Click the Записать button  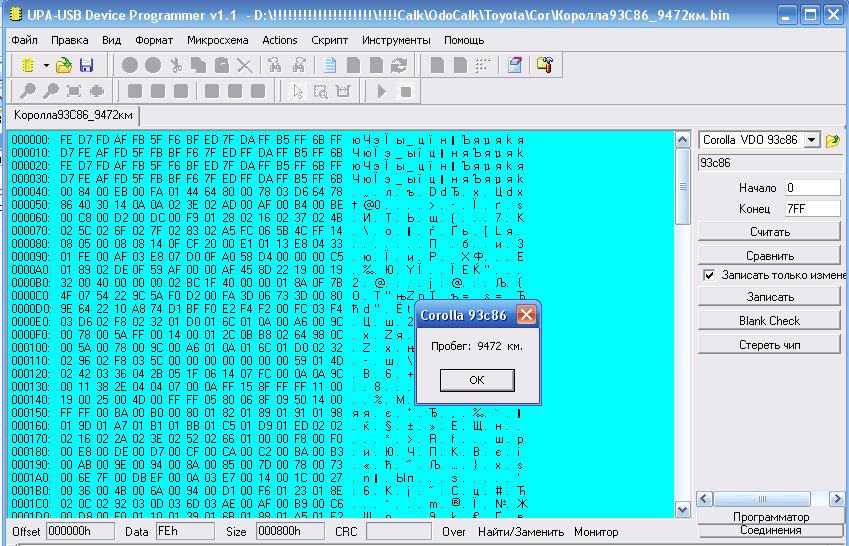coord(769,297)
